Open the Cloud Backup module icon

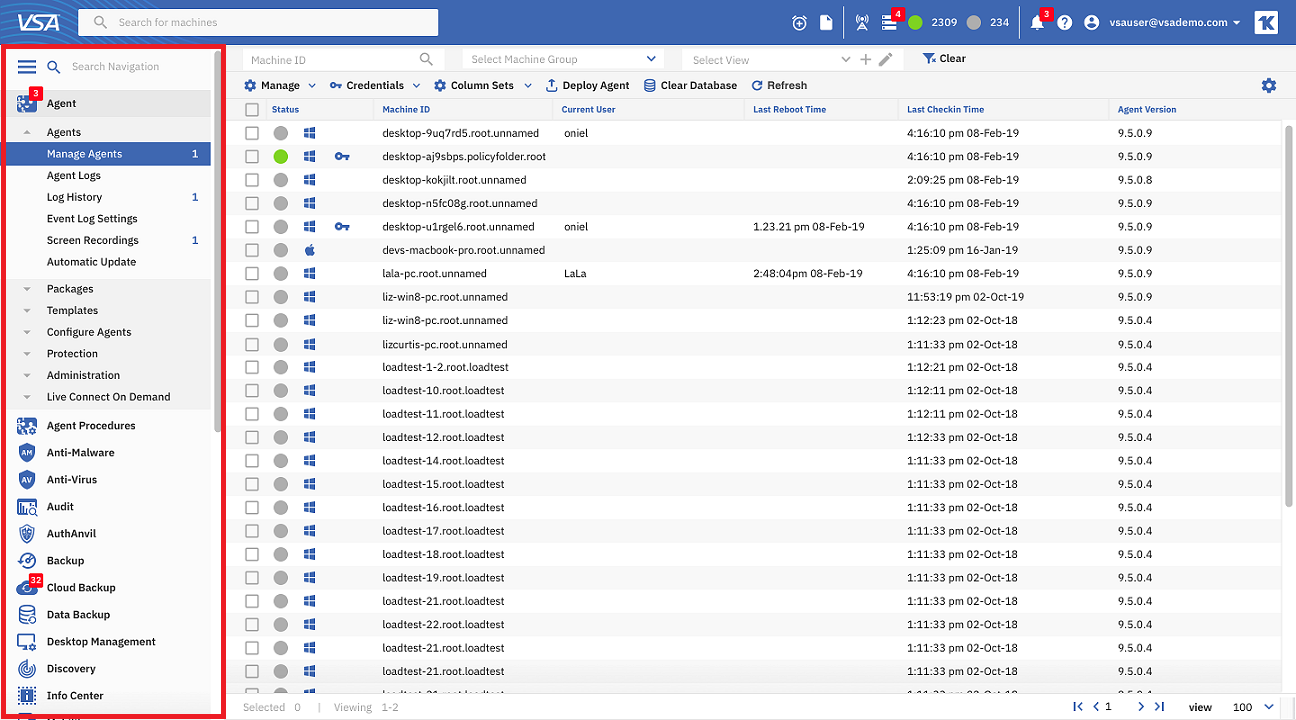[27, 588]
